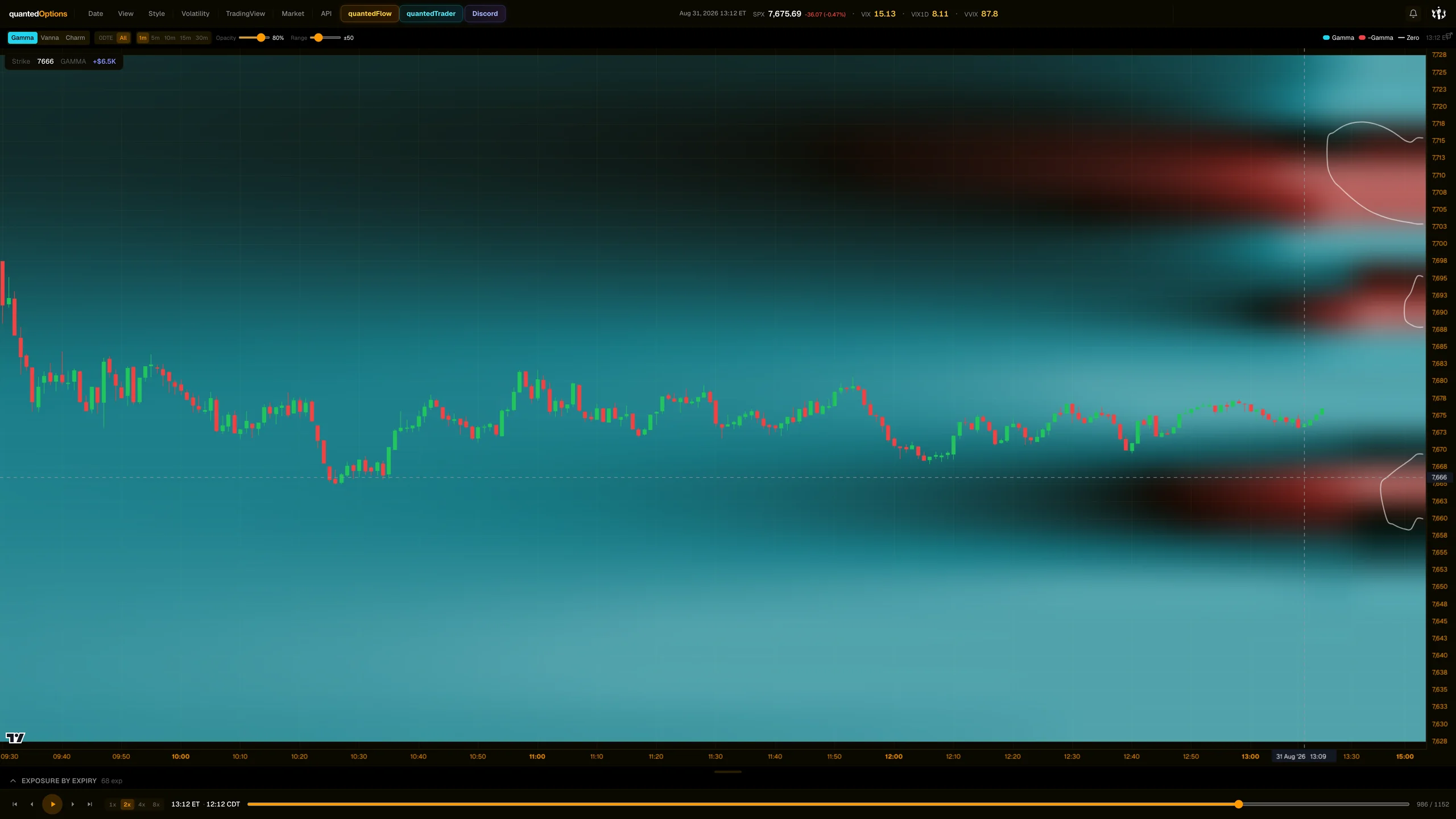Jump to first frame in replay
The height and width of the screenshot is (819, 1456).
coord(15,804)
